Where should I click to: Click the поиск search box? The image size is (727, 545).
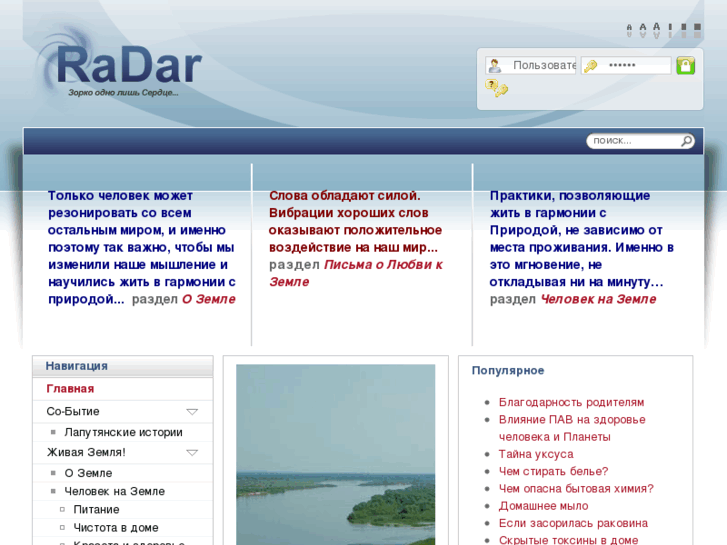640,141
